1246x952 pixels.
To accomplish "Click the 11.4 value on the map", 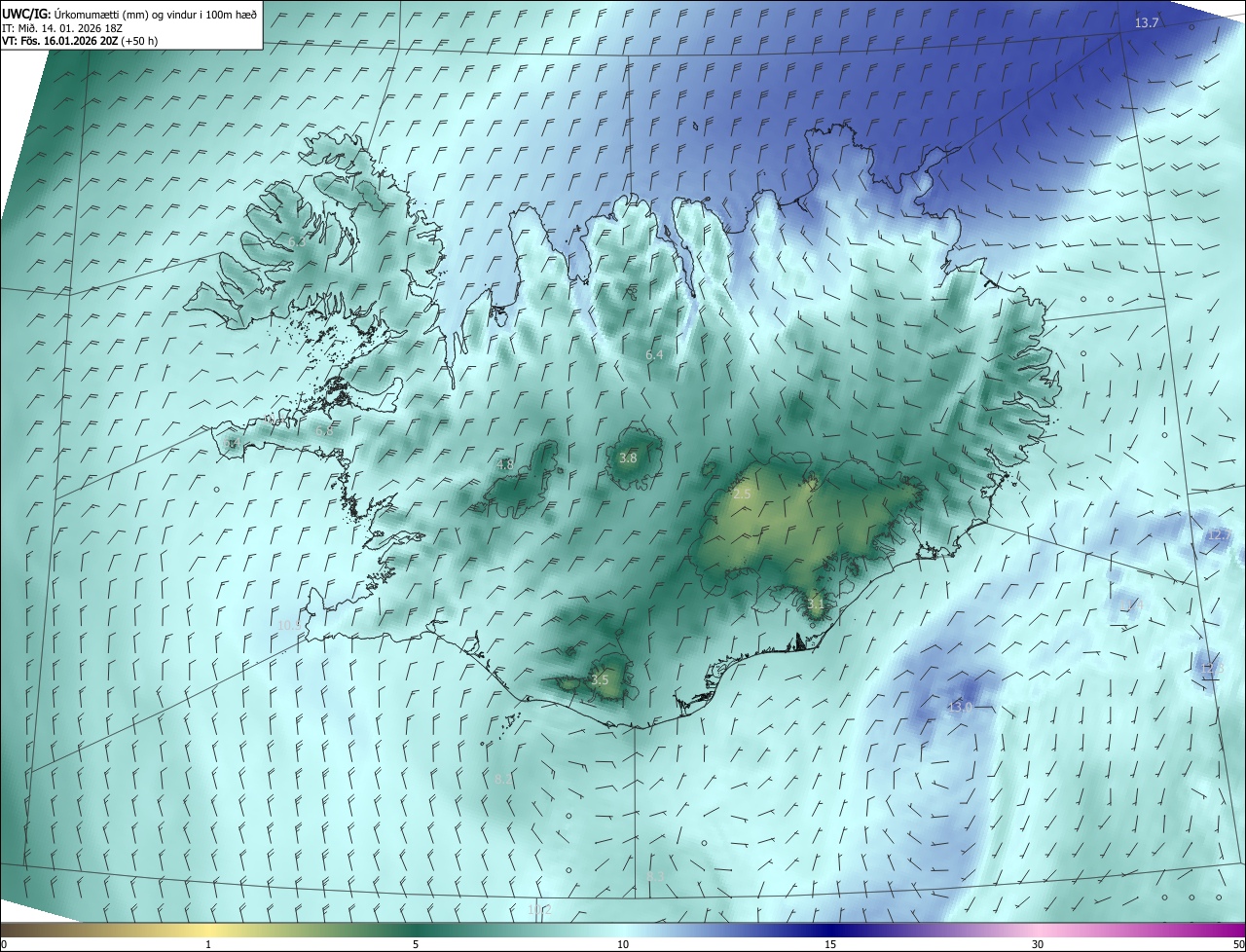I will 1131,605.
